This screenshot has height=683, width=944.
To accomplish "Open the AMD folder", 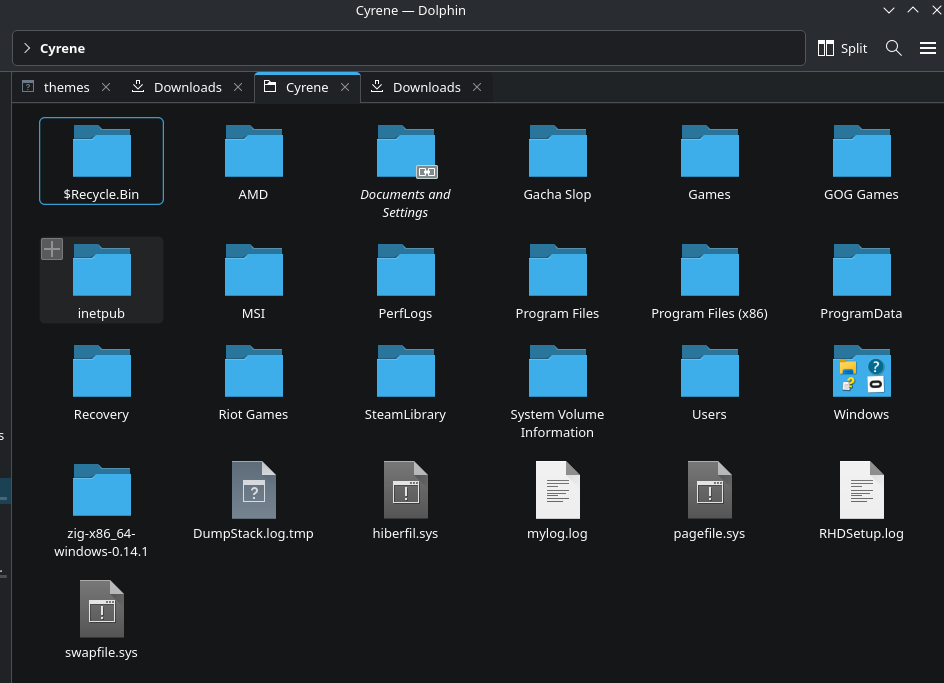I will point(253,151).
